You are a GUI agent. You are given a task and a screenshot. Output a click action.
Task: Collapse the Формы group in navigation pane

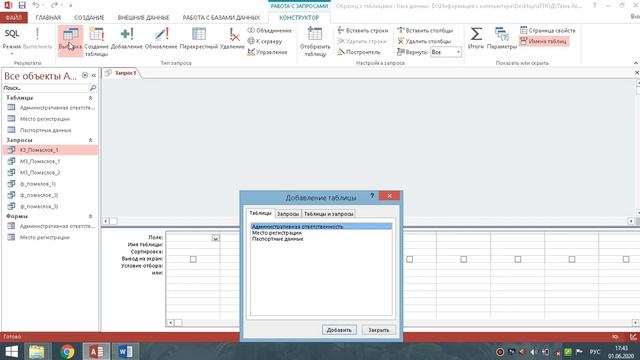coord(90,216)
